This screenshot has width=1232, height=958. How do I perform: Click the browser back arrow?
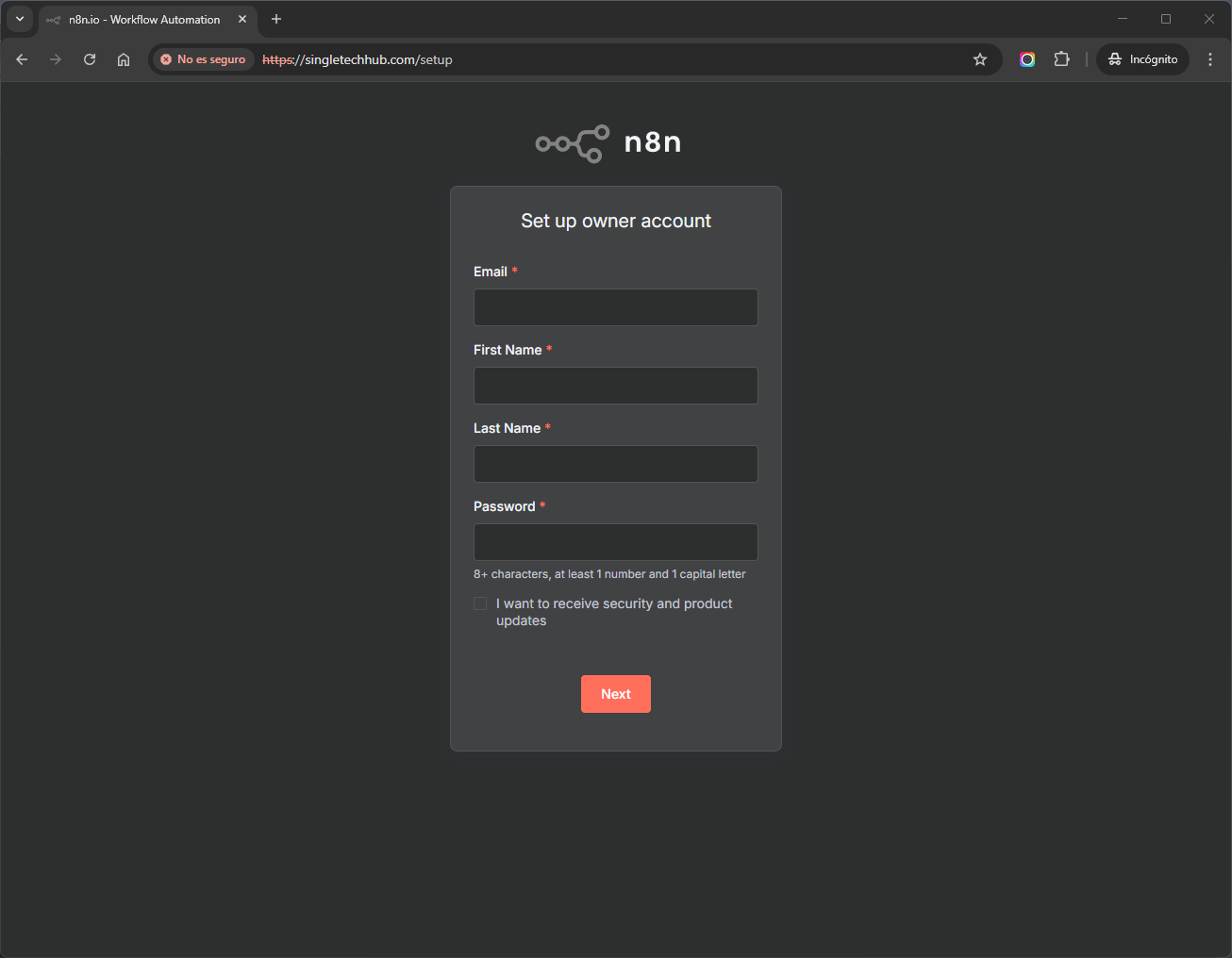pos(22,59)
